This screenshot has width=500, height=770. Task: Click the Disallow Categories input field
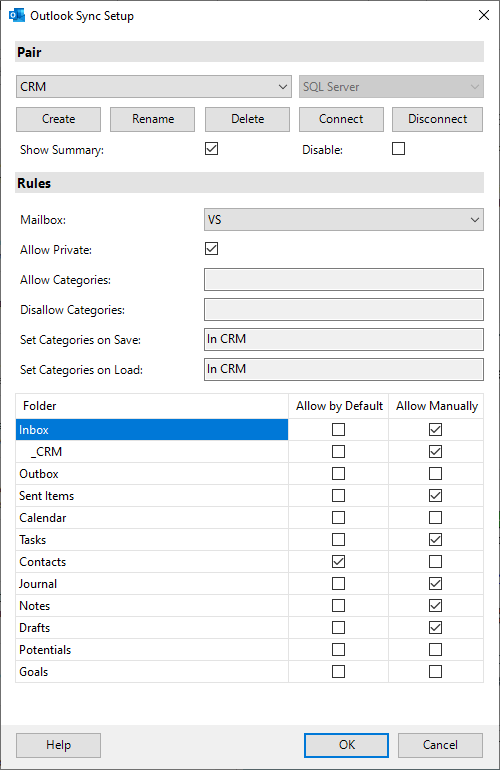[343, 309]
